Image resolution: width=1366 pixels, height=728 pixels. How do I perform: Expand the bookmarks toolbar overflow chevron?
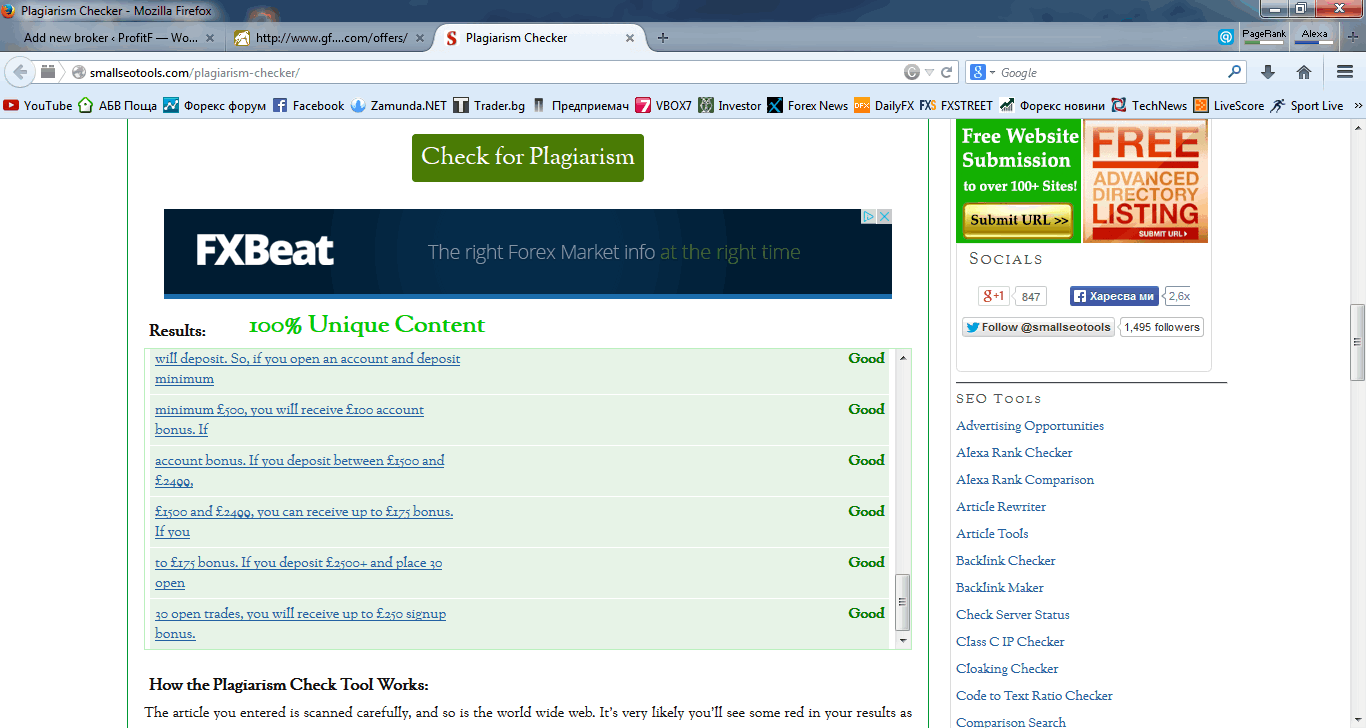click(1358, 105)
